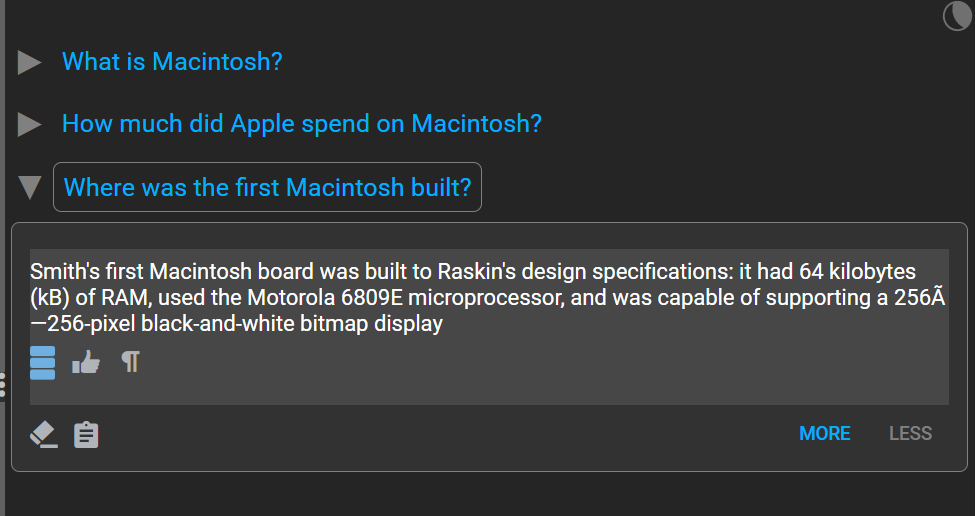The height and width of the screenshot is (516, 975).
Task: Show more answers via MORE
Action: tap(825, 433)
